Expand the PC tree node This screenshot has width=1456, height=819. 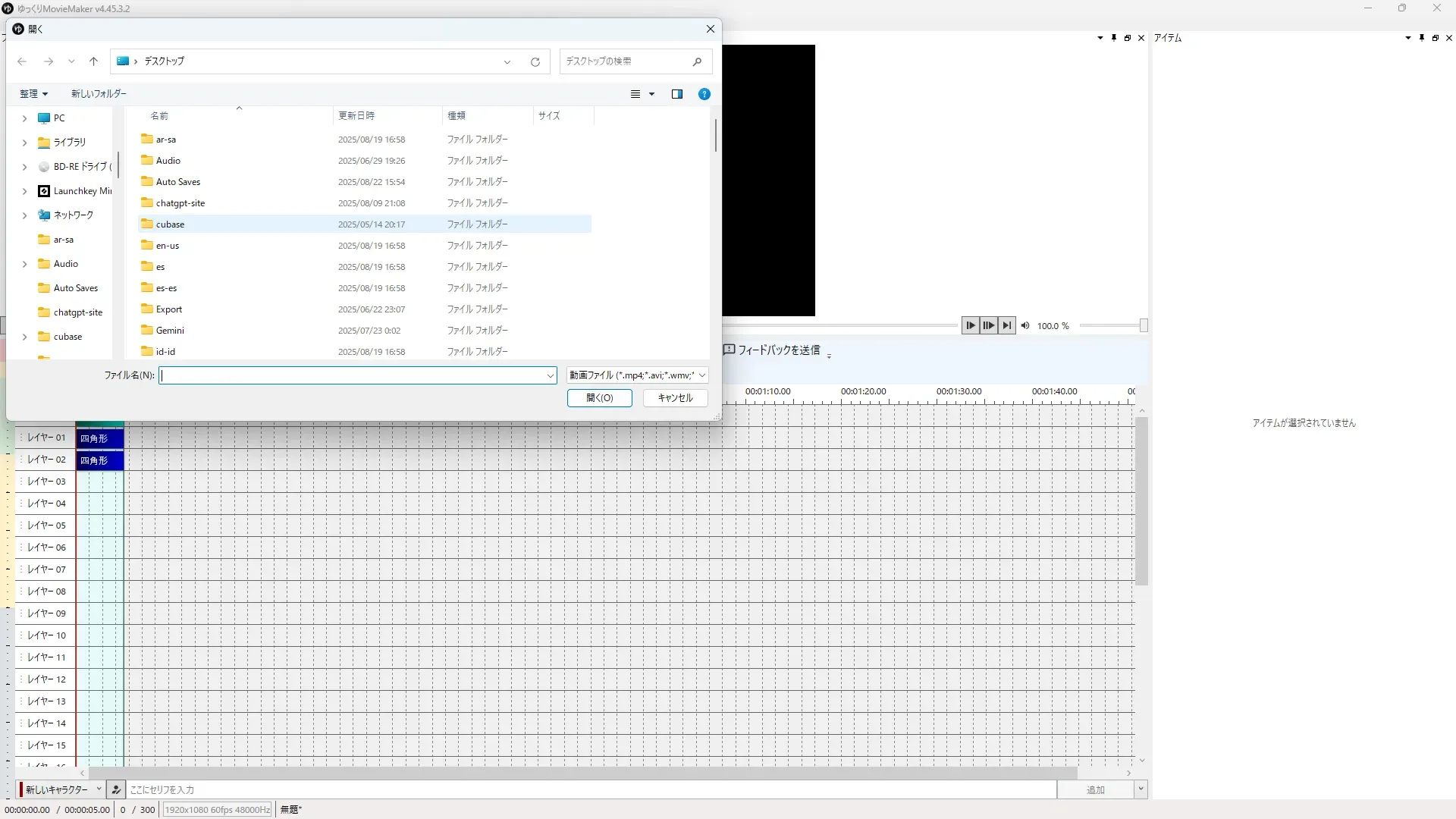(x=24, y=118)
